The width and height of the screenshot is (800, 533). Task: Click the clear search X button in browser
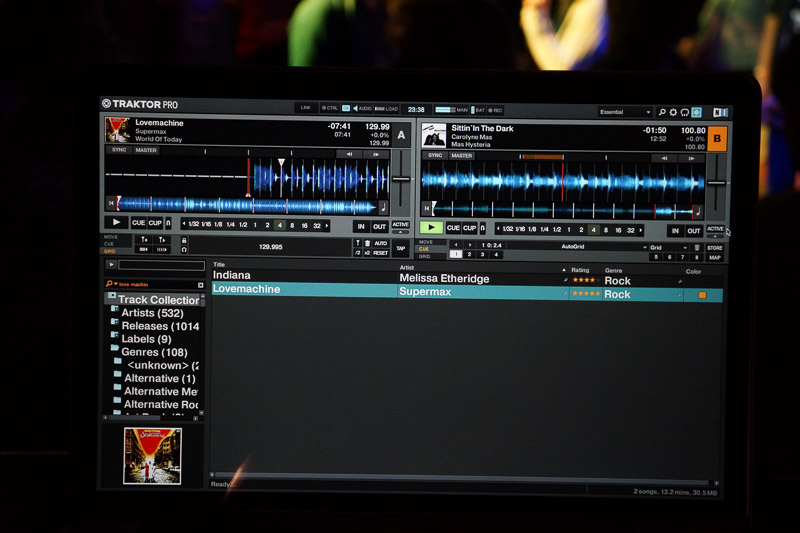click(200, 285)
